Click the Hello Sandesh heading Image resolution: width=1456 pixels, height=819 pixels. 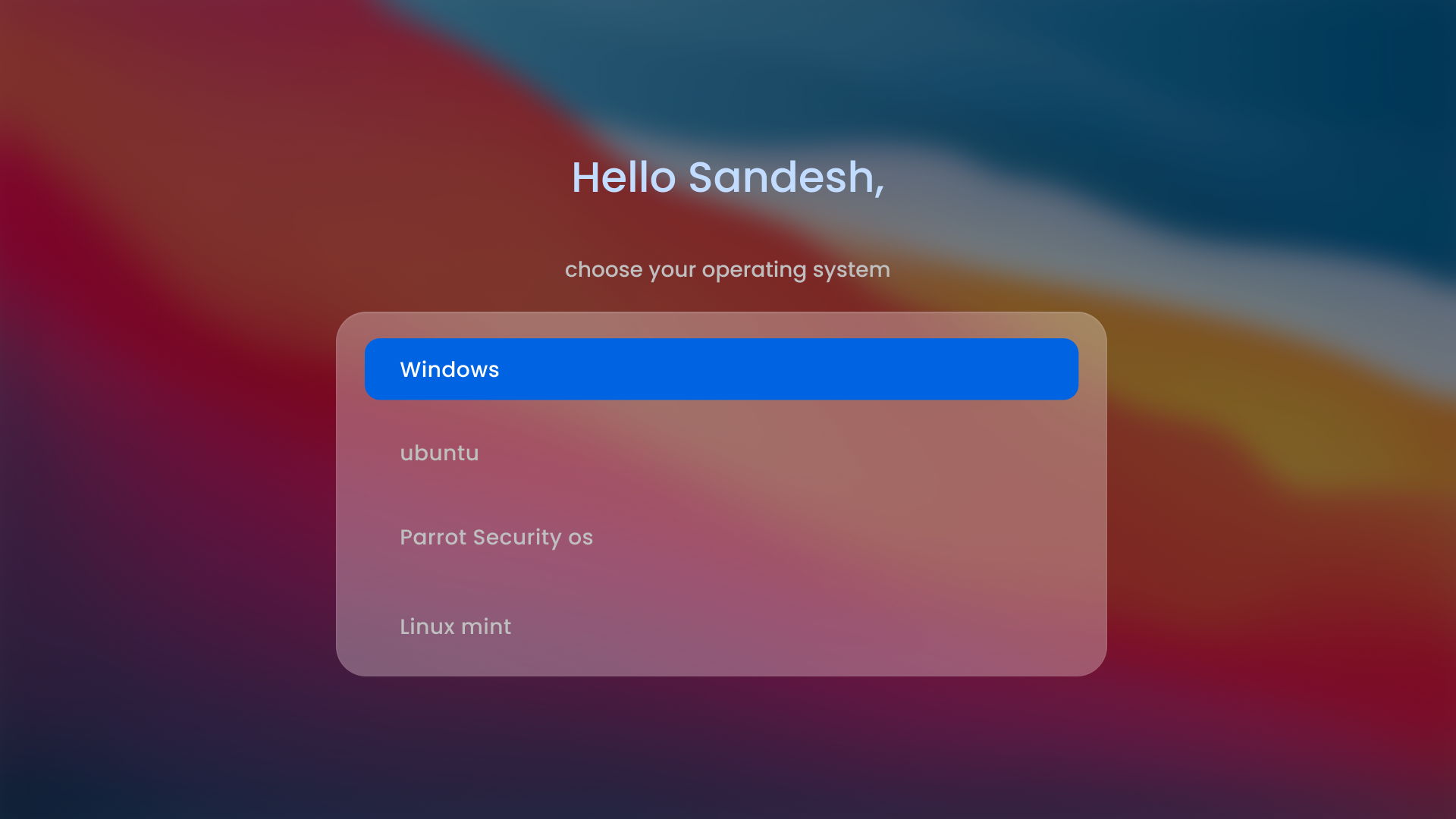click(x=728, y=177)
